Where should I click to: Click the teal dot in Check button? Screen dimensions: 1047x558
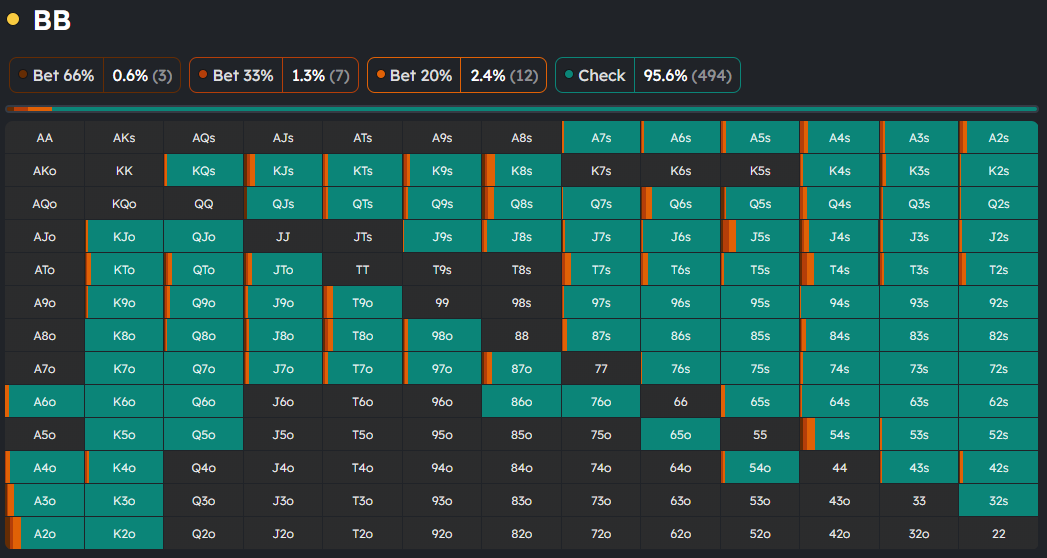click(x=569, y=75)
